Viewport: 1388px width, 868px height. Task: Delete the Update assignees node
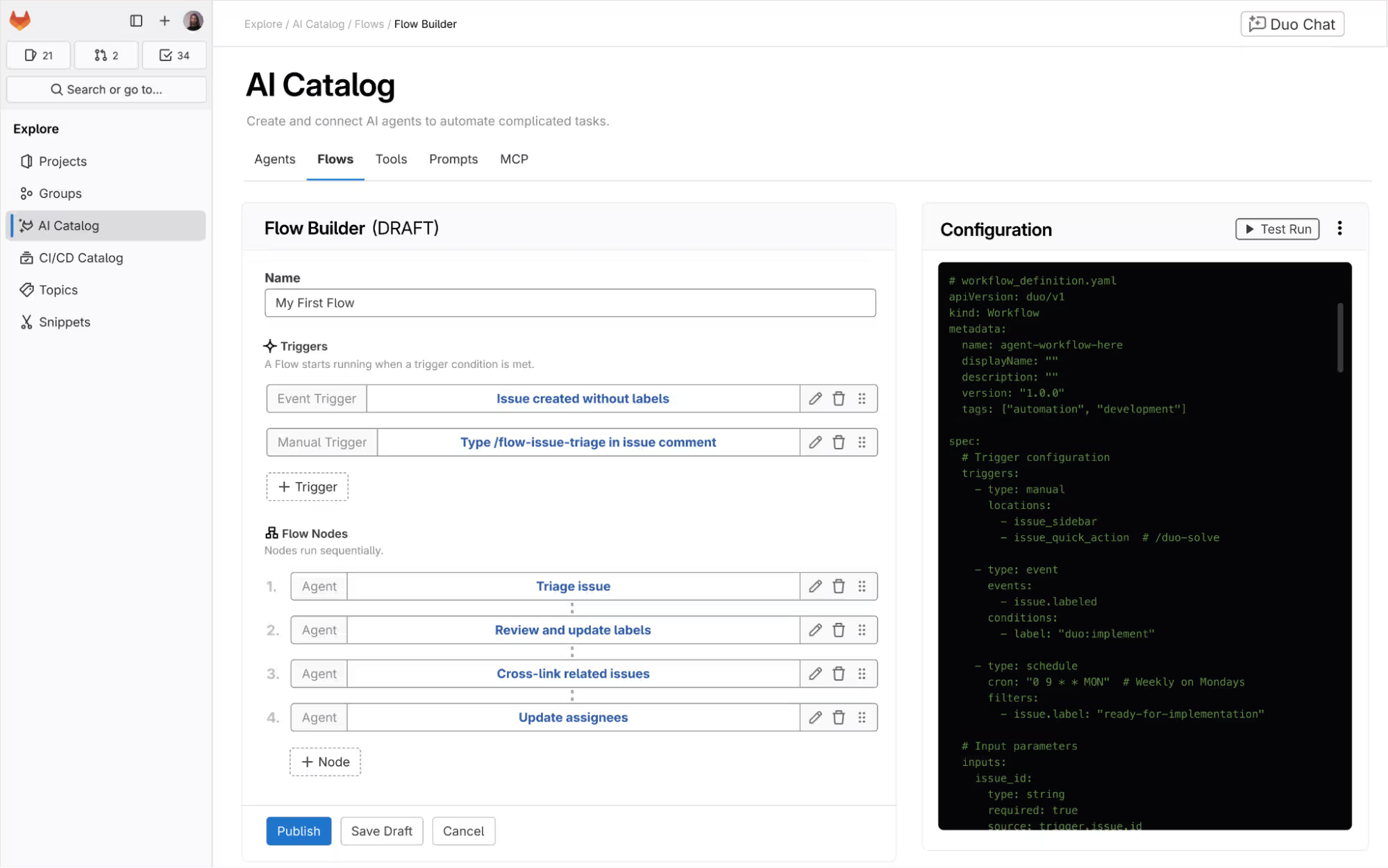pos(839,717)
